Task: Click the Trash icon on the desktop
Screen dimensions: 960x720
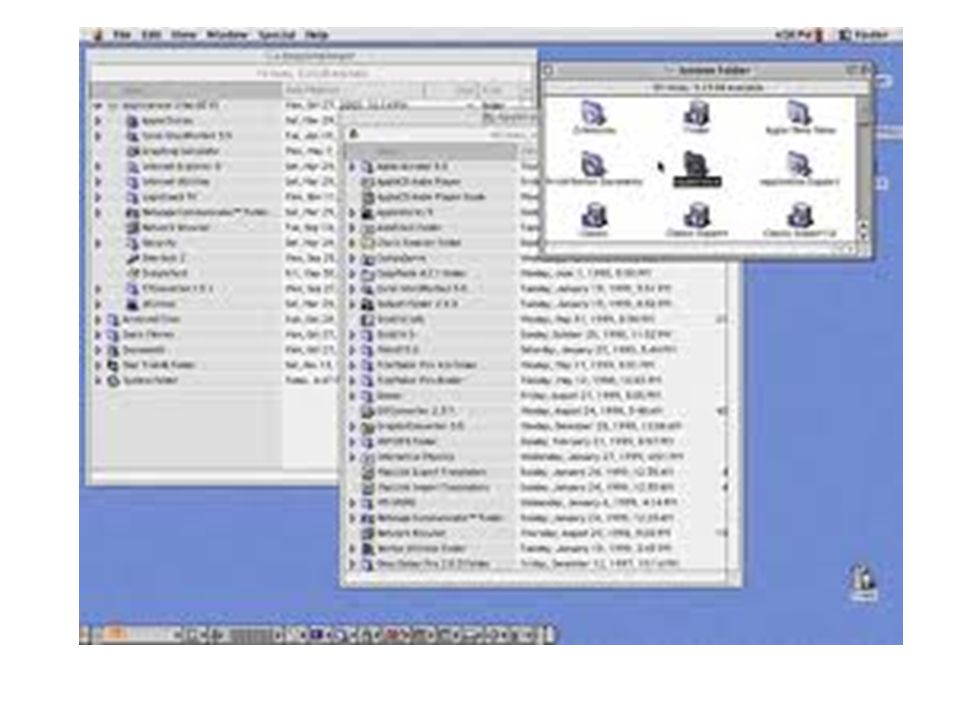Action: coord(863,582)
